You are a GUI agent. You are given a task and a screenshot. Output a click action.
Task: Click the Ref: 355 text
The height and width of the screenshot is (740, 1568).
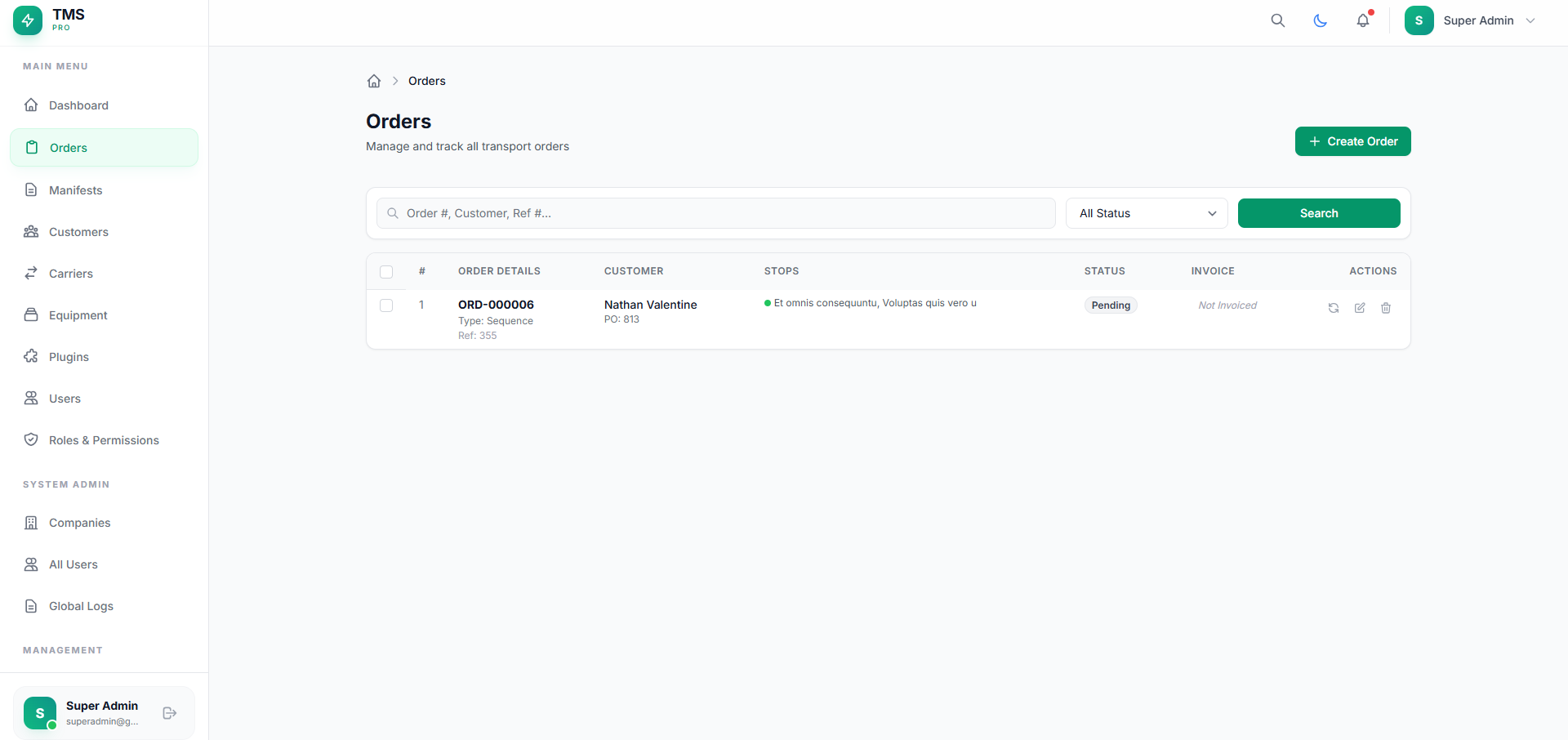coord(477,336)
